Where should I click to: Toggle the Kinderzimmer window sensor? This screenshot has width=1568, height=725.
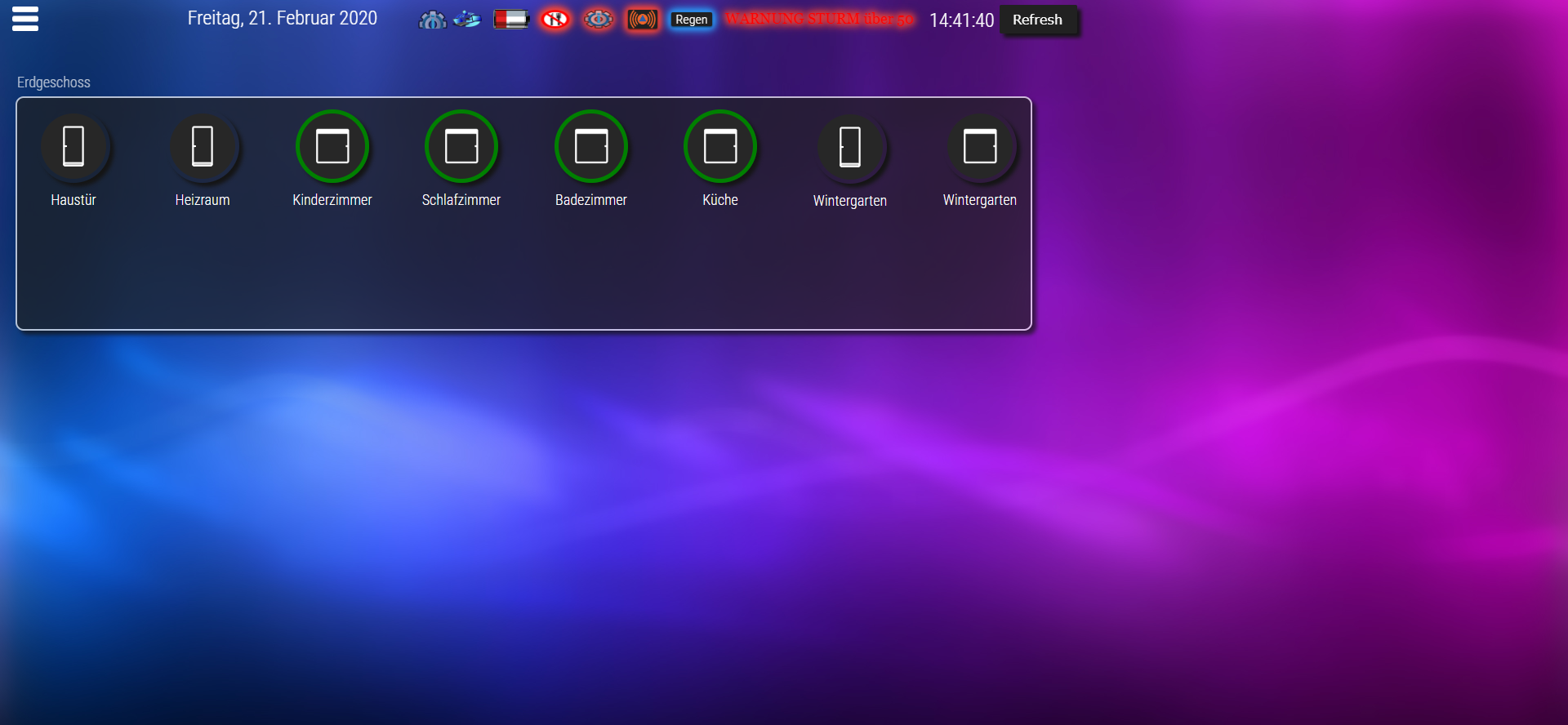(x=332, y=147)
